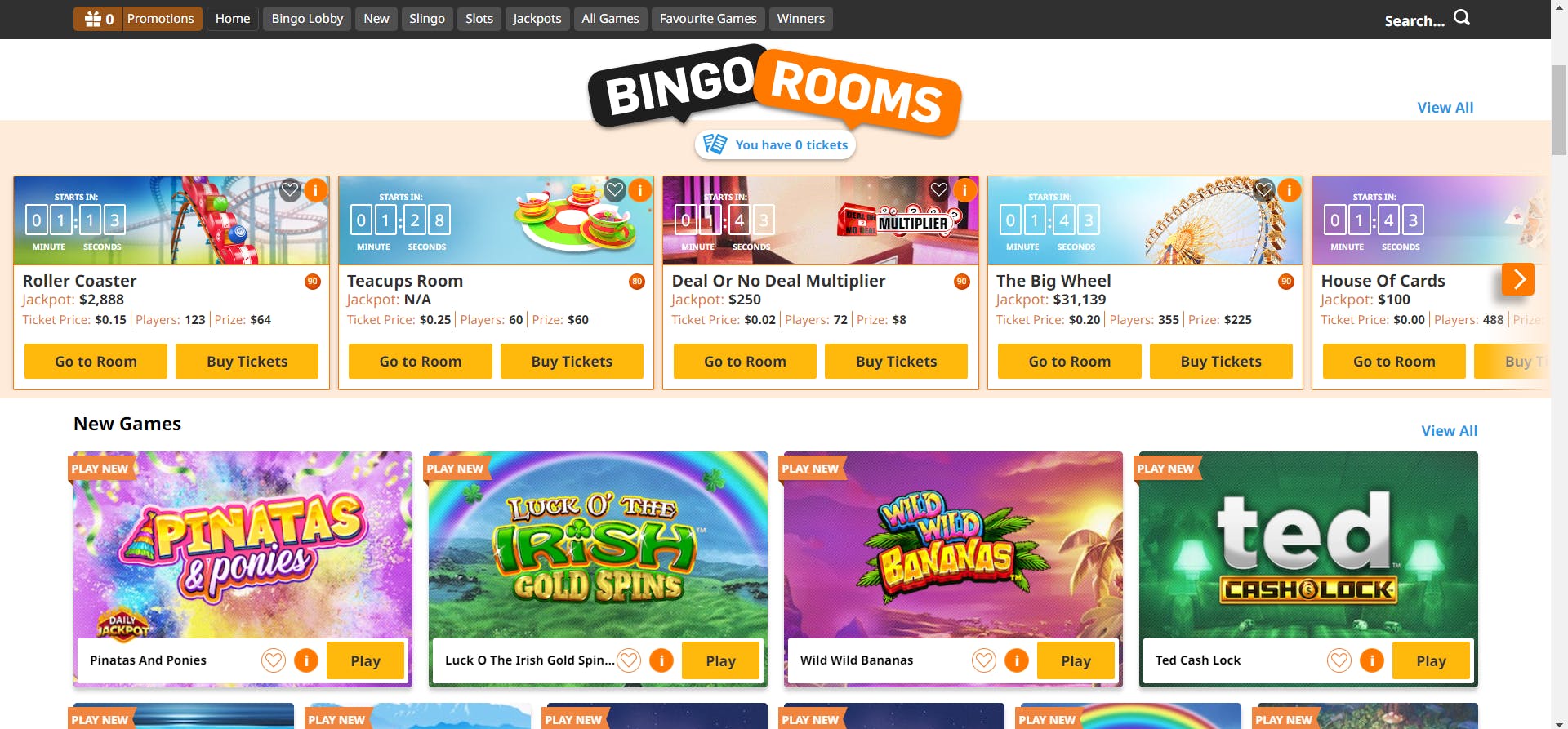Screen dimensions: 1568x729
Task: Open the Slingo menu tab
Action: pos(427,19)
